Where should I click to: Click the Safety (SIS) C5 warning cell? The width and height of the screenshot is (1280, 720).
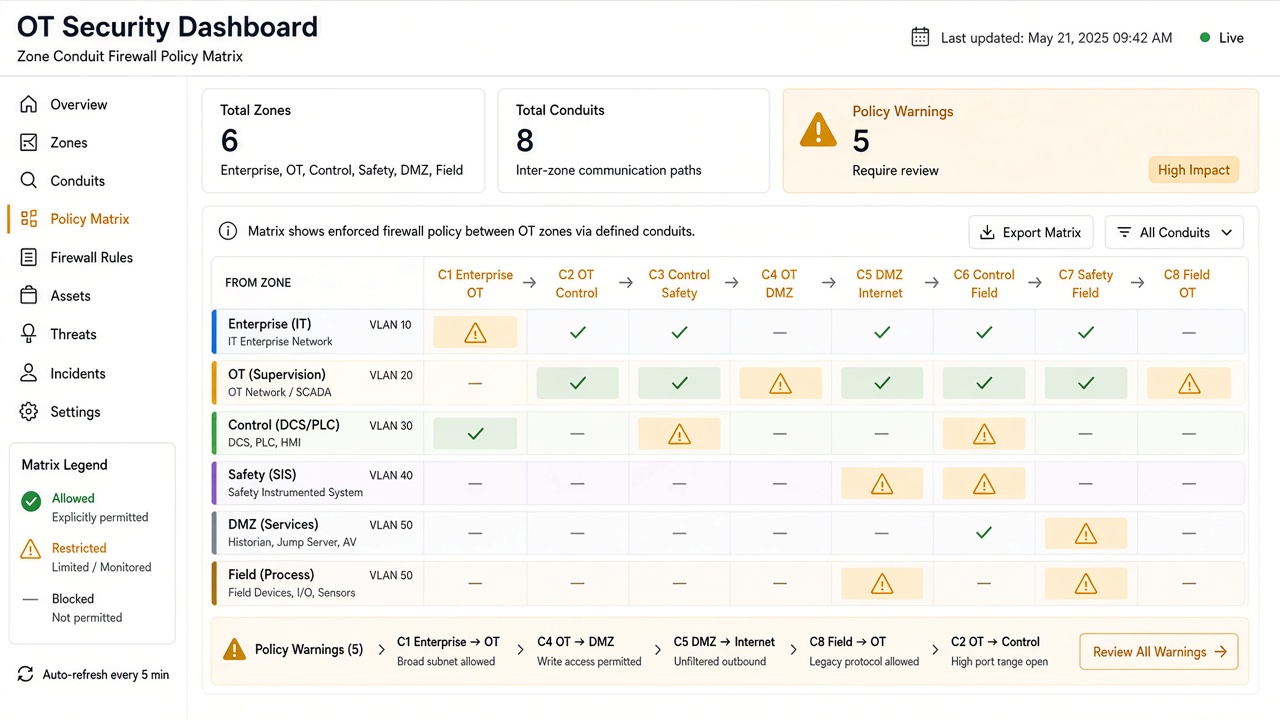[882, 483]
